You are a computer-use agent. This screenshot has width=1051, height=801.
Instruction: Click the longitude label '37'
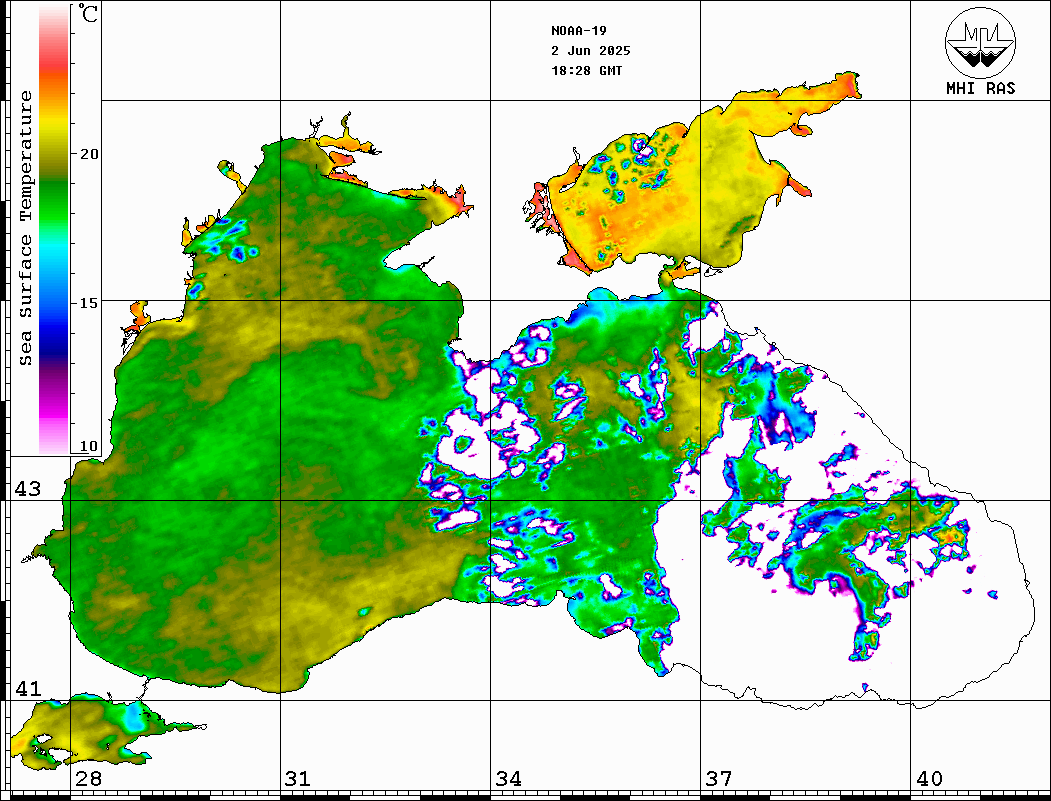tap(719, 779)
